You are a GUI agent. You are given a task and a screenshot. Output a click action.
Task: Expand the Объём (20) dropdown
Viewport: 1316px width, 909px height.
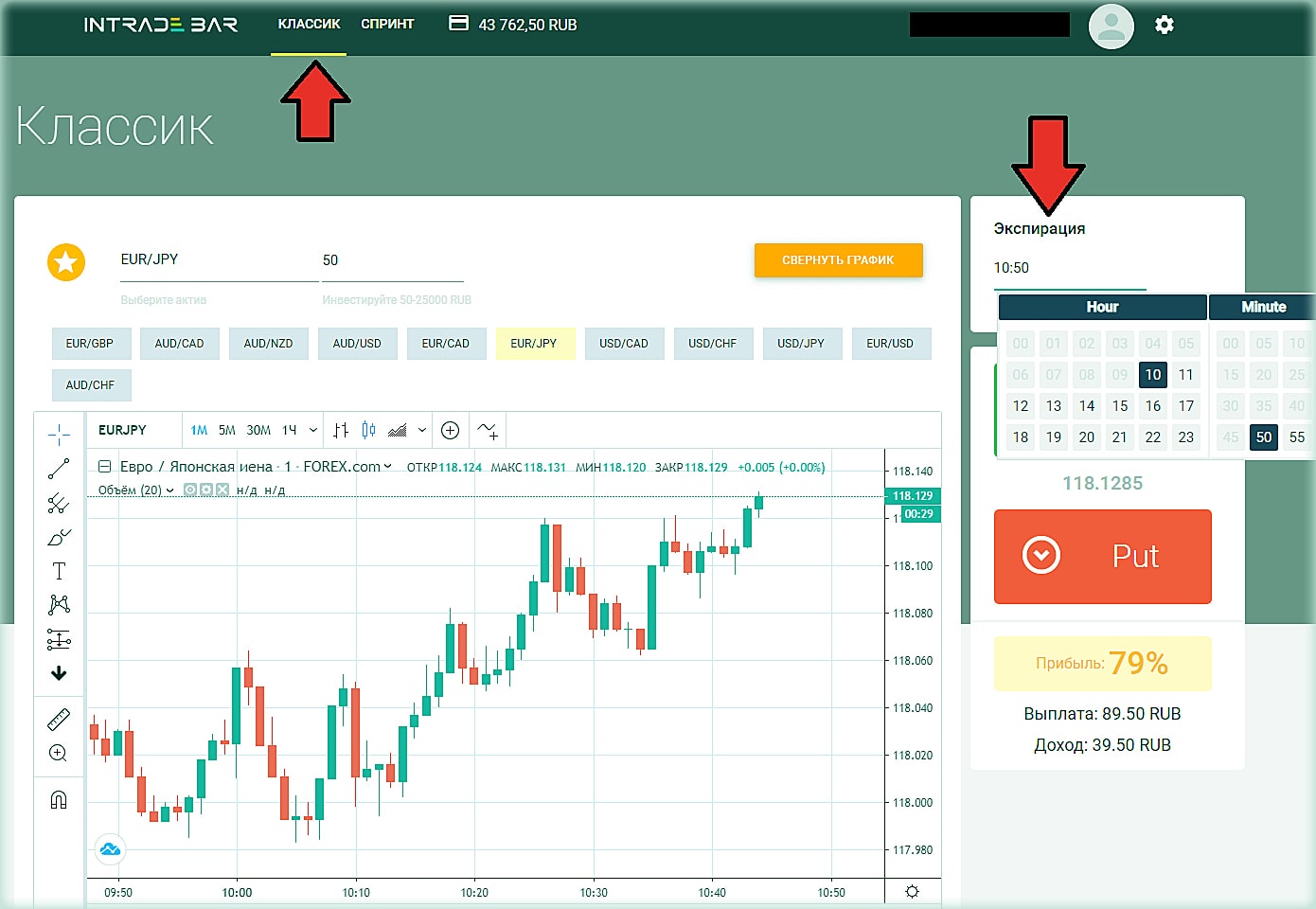[169, 490]
